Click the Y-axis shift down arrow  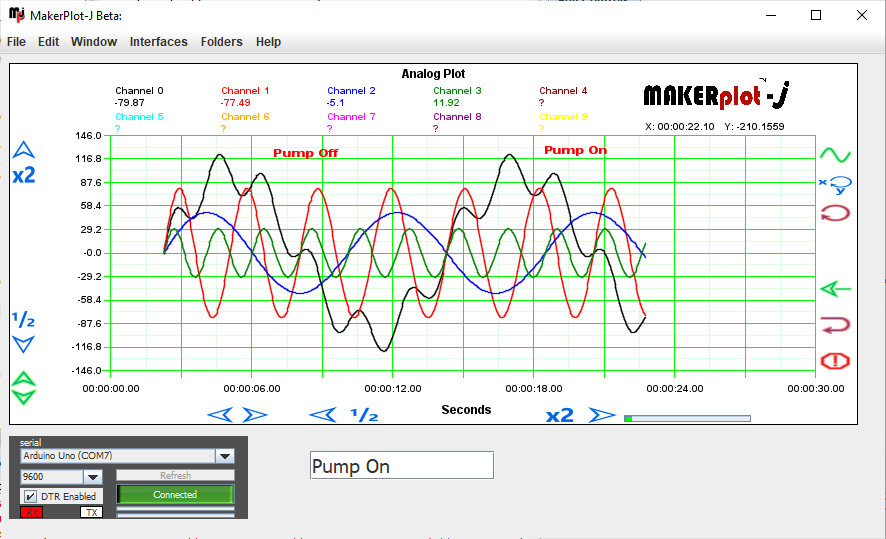point(24,344)
